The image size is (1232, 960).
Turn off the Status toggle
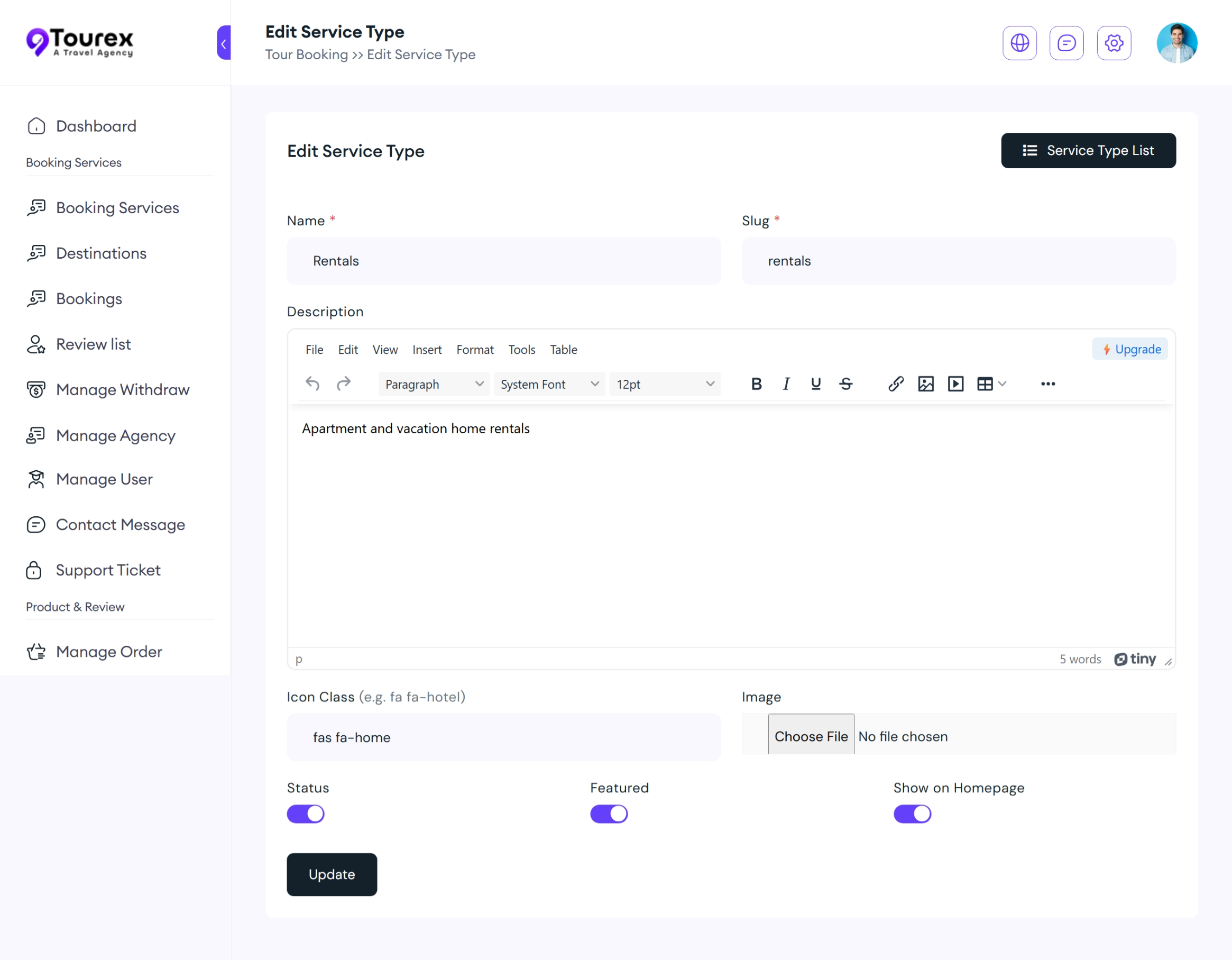pyautogui.click(x=305, y=813)
